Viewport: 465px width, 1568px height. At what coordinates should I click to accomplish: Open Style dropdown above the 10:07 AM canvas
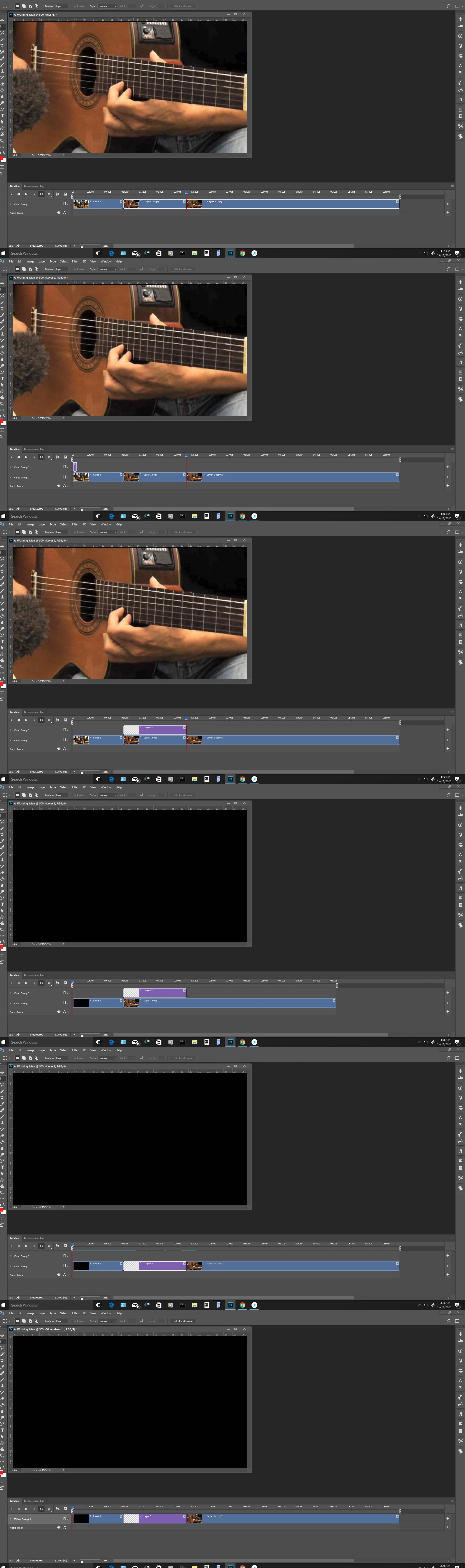108,6
